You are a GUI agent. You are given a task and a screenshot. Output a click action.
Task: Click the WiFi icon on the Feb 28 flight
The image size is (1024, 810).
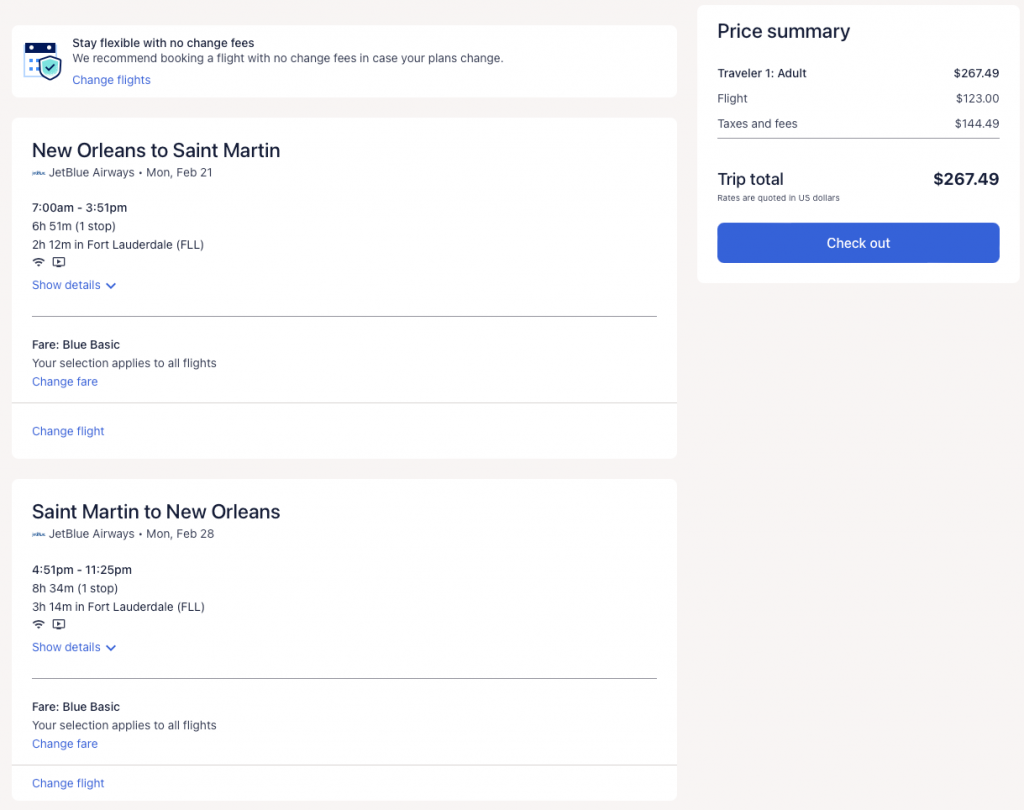(x=39, y=624)
